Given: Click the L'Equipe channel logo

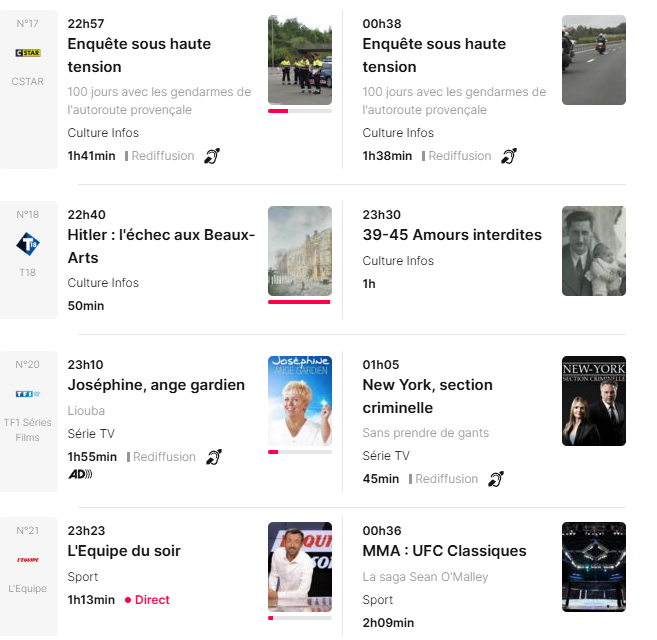Looking at the screenshot, I should (x=28, y=559).
